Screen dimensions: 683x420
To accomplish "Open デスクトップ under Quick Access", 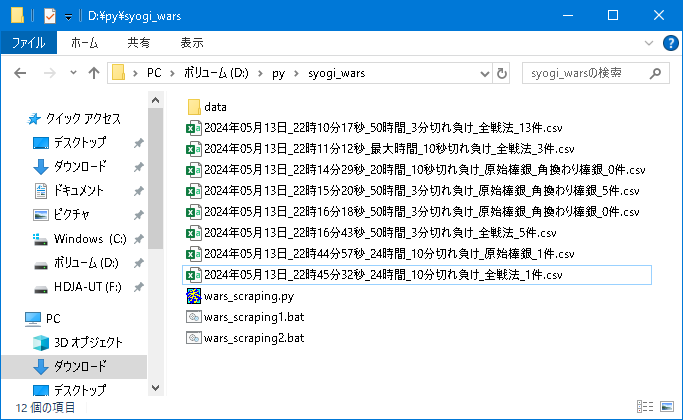I will pos(80,142).
